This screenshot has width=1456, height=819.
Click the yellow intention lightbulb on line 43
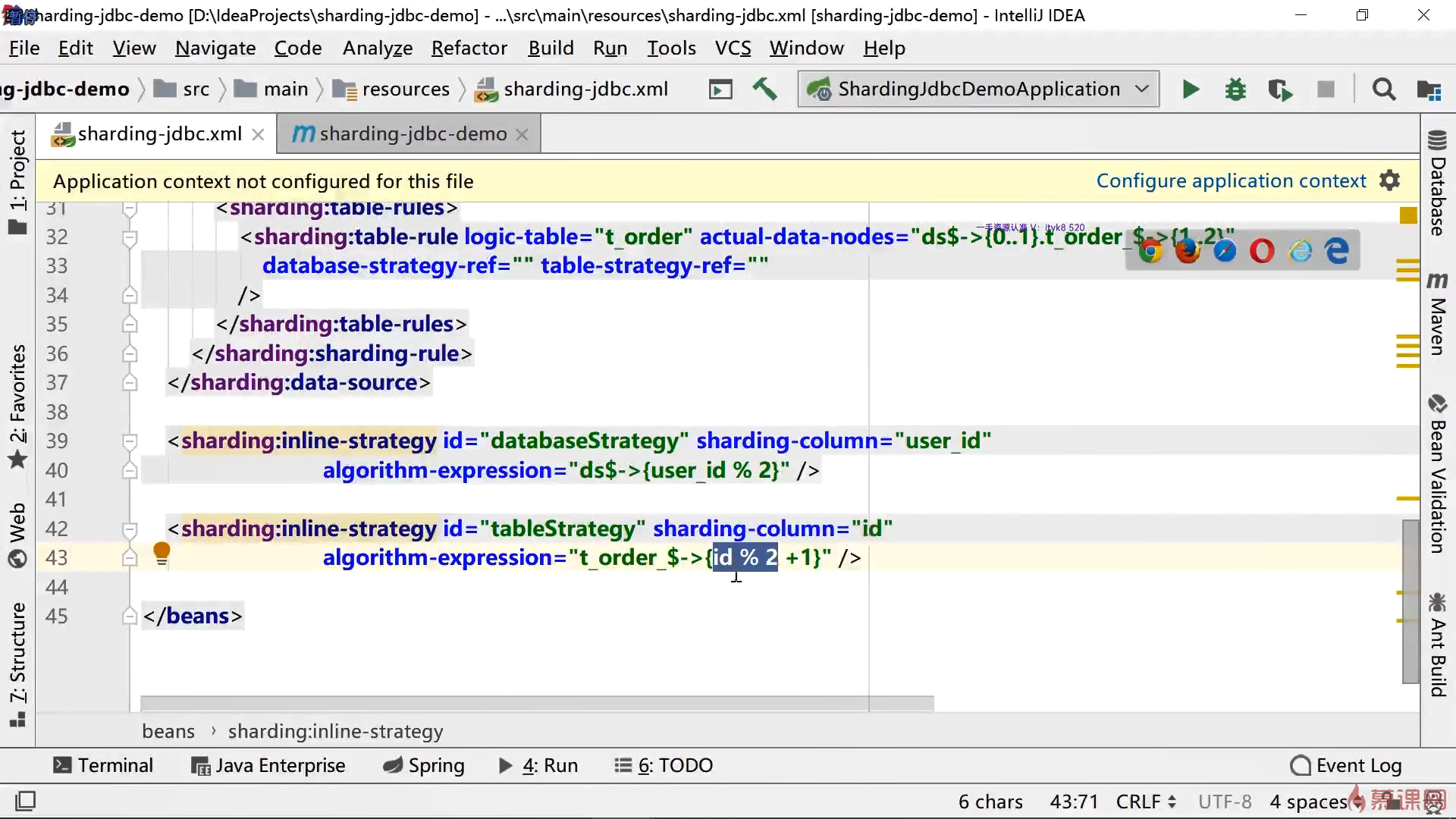[162, 554]
